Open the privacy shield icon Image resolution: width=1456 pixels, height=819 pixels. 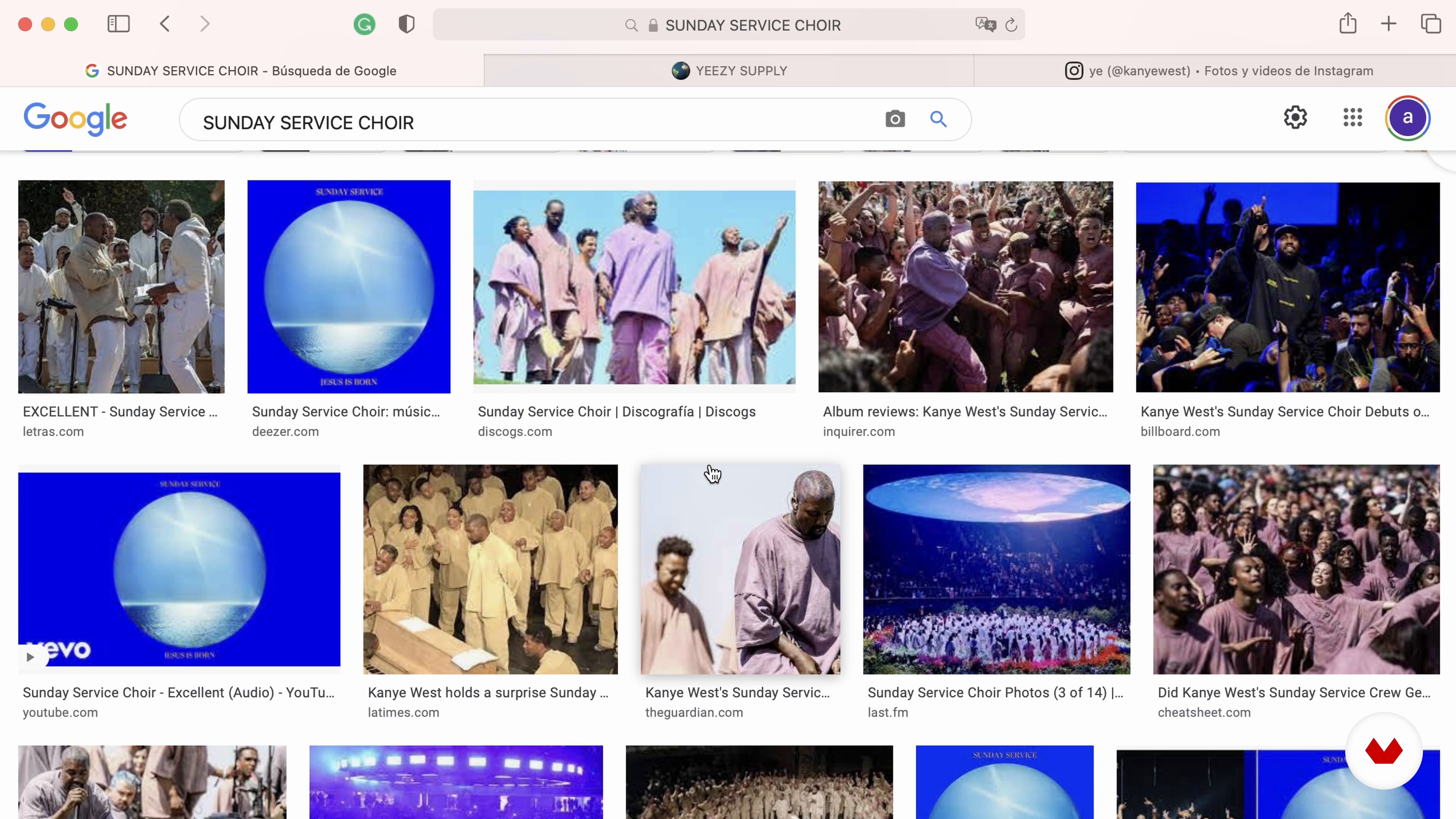[406, 24]
